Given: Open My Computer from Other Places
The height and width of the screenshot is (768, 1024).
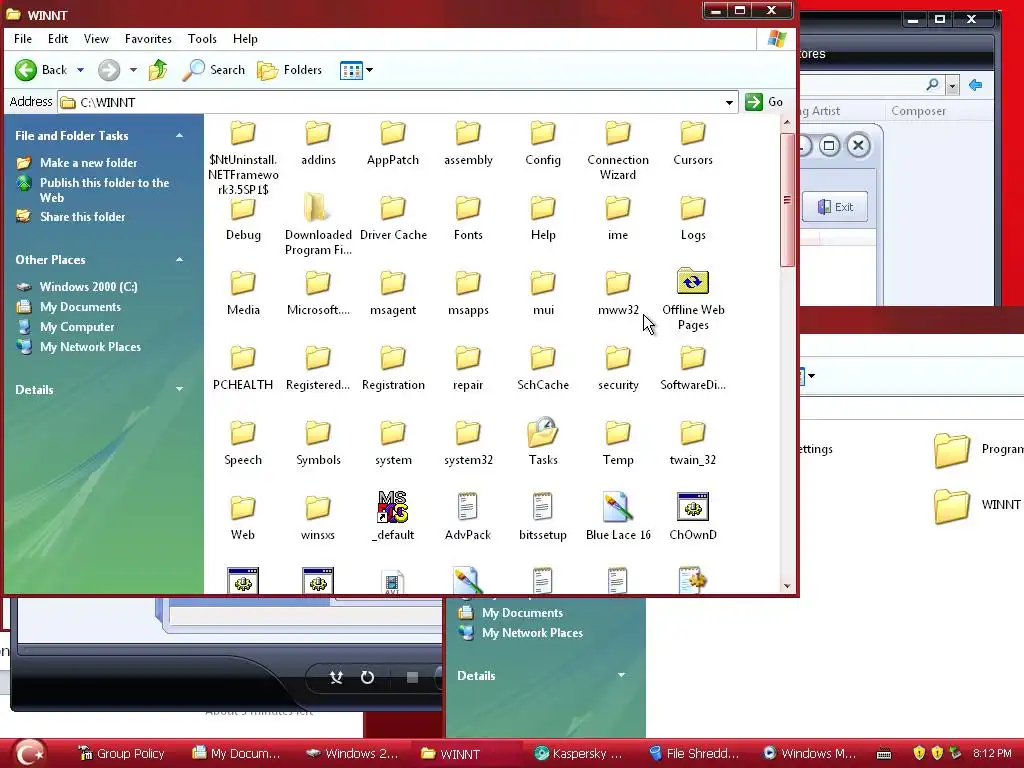Looking at the screenshot, I should [x=77, y=327].
